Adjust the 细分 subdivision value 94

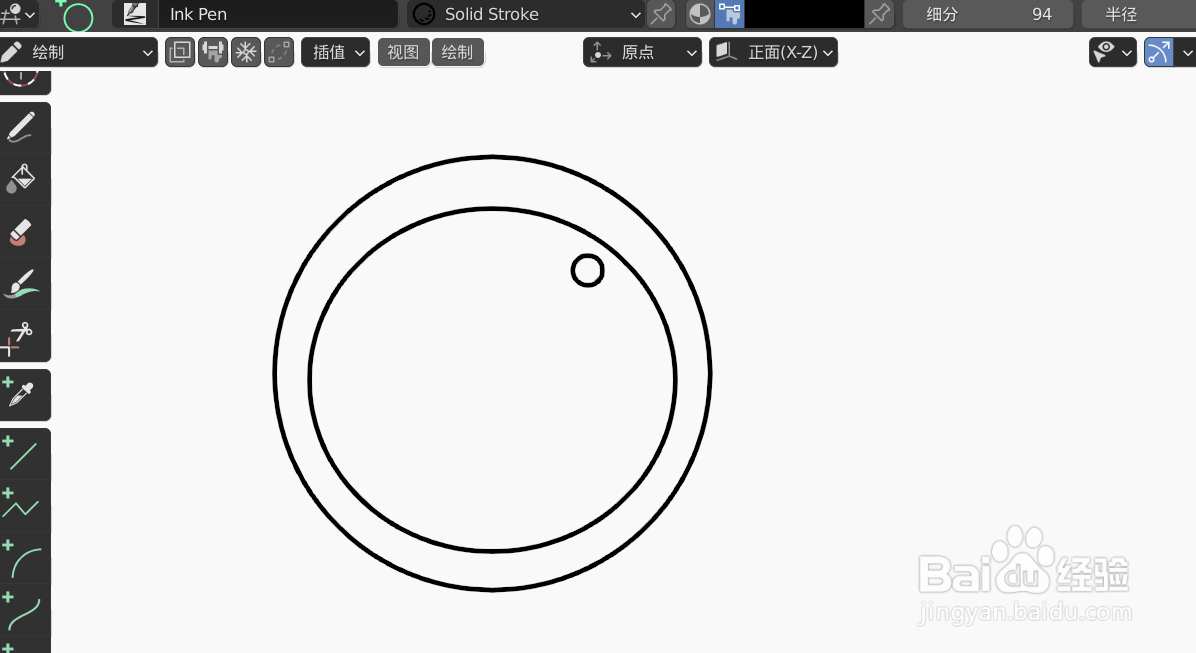(988, 14)
